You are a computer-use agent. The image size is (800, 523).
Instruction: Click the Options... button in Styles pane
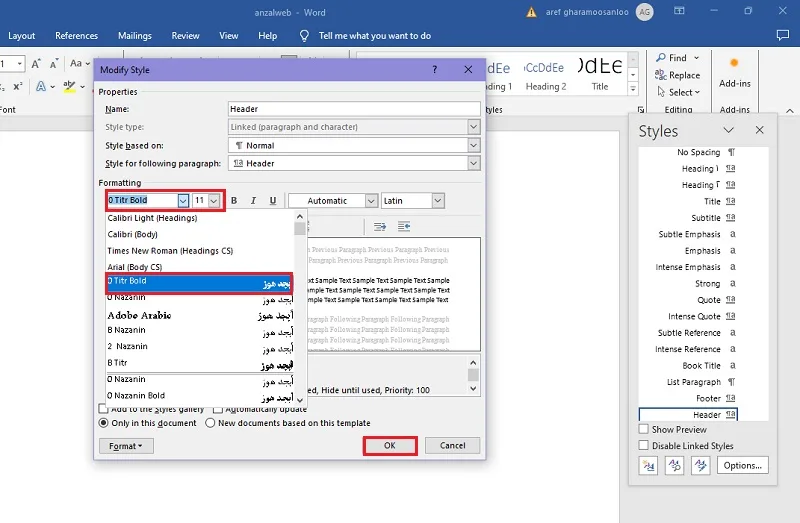742,465
